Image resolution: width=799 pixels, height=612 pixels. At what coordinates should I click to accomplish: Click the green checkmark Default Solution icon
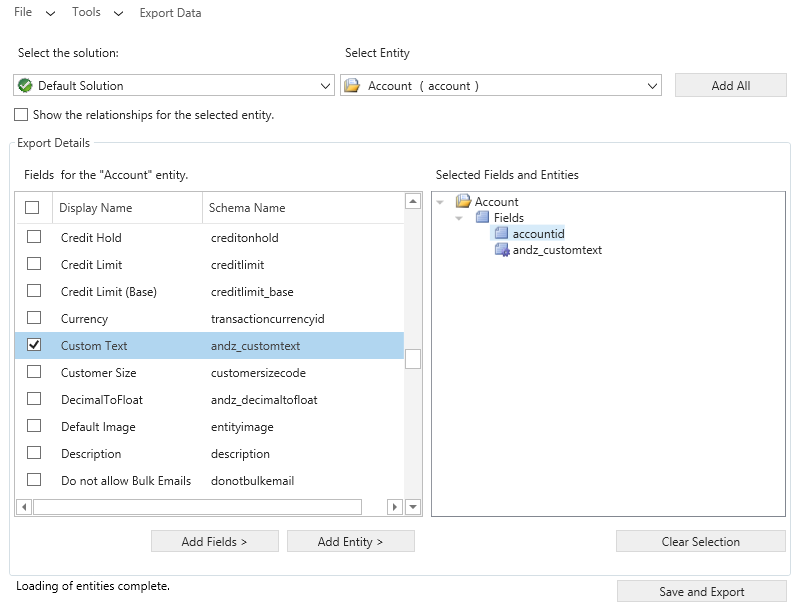click(x=26, y=86)
